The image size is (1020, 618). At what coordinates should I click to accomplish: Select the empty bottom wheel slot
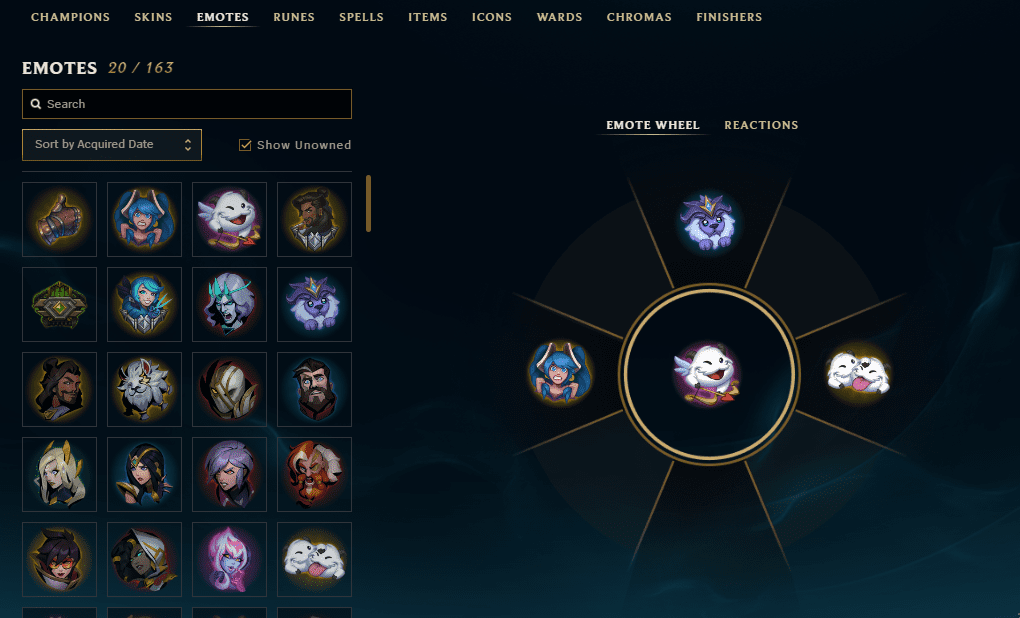point(708,520)
